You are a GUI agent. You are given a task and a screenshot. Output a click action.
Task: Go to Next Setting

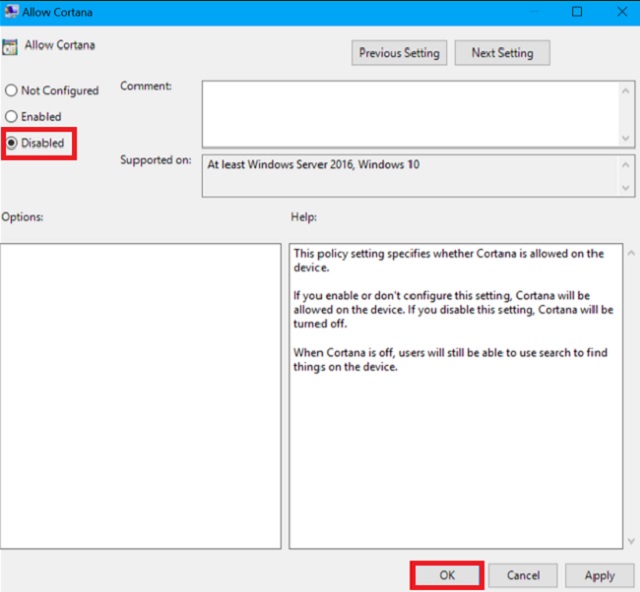point(502,53)
